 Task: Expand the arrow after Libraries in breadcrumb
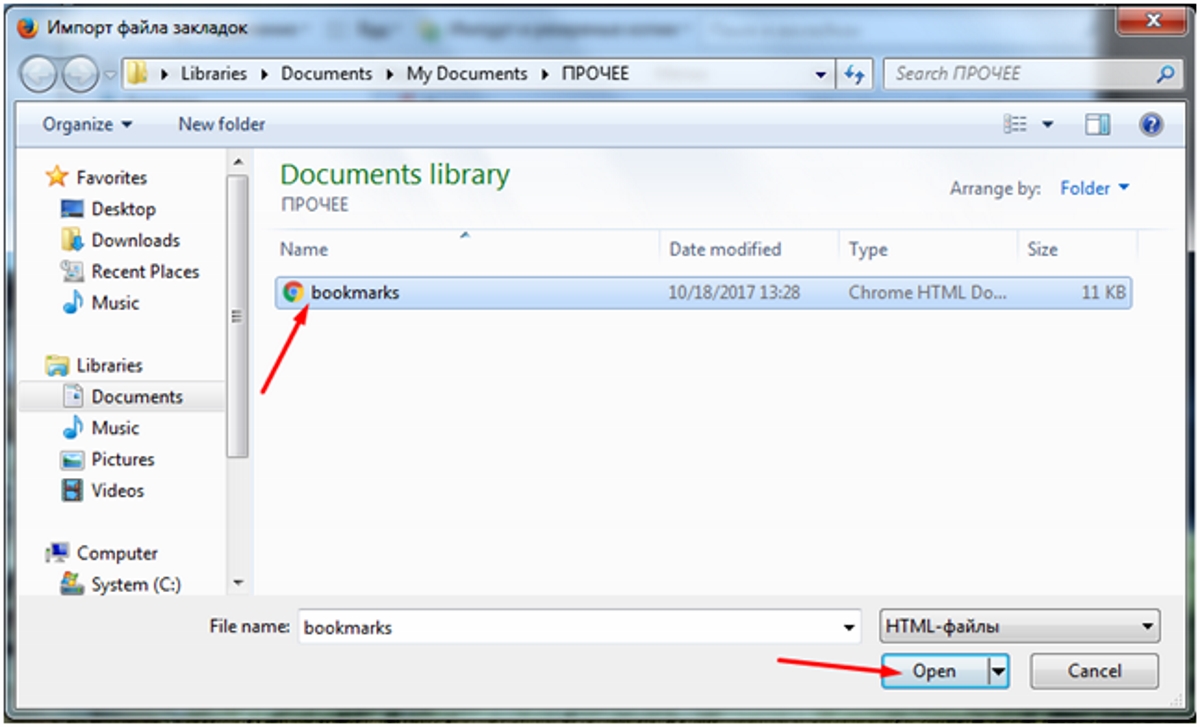(x=266, y=74)
